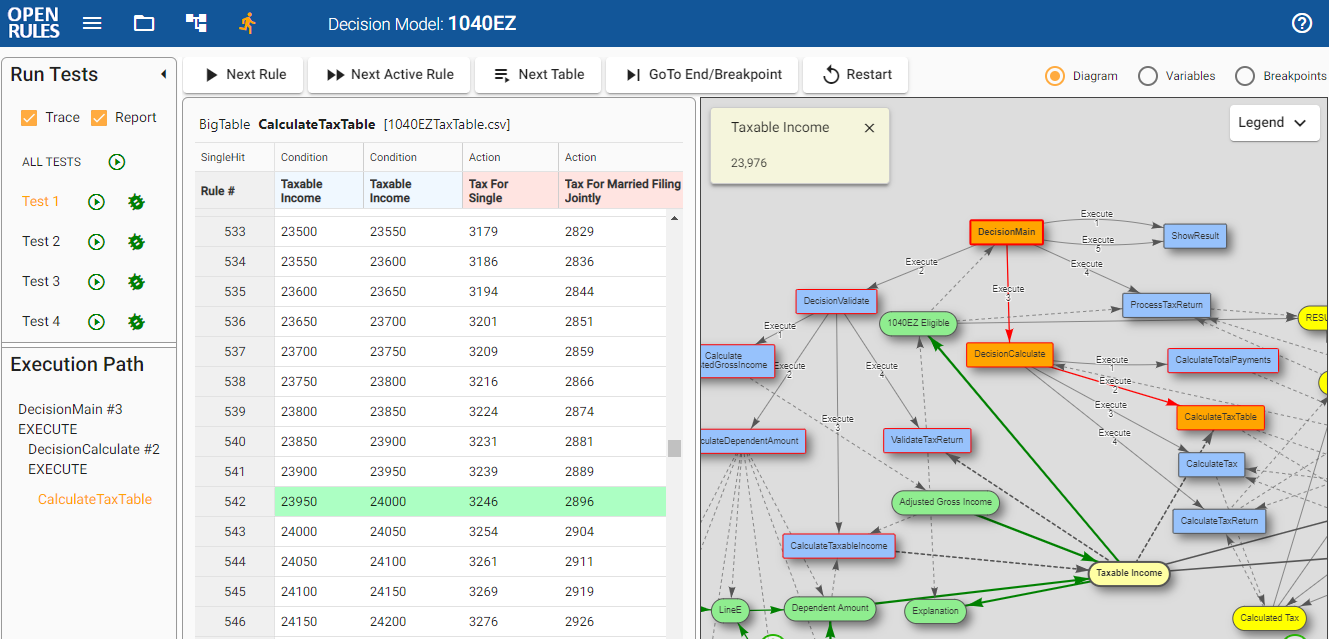Select the Breakpoints radio button

(1245, 75)
